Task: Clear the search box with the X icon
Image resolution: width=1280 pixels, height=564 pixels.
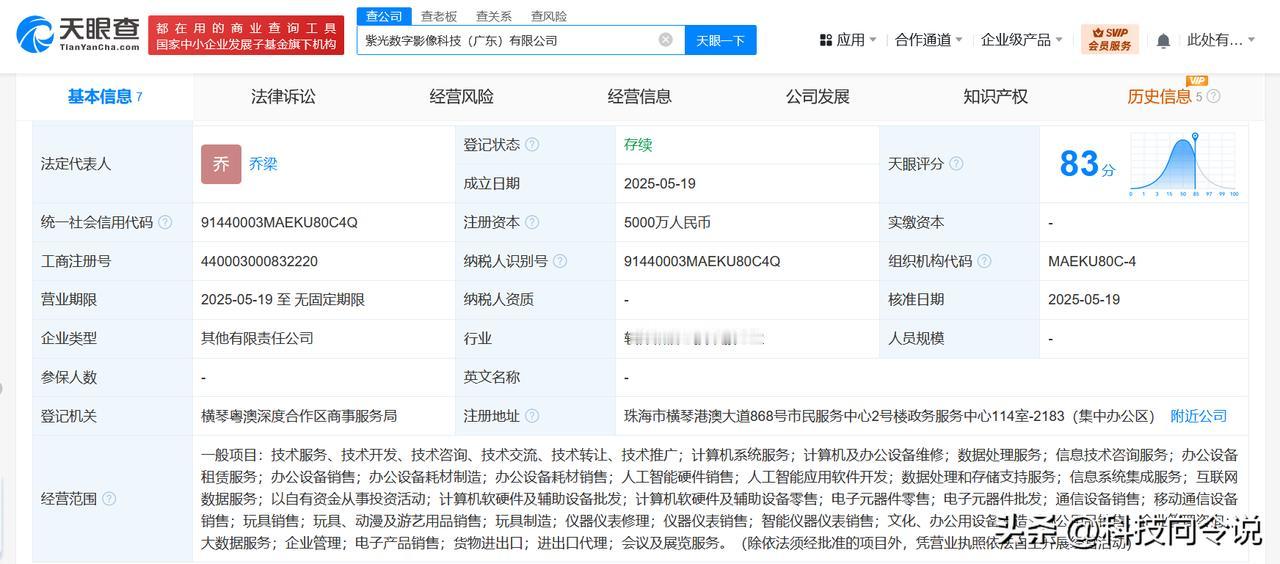Action: click(x=665, y=40)
